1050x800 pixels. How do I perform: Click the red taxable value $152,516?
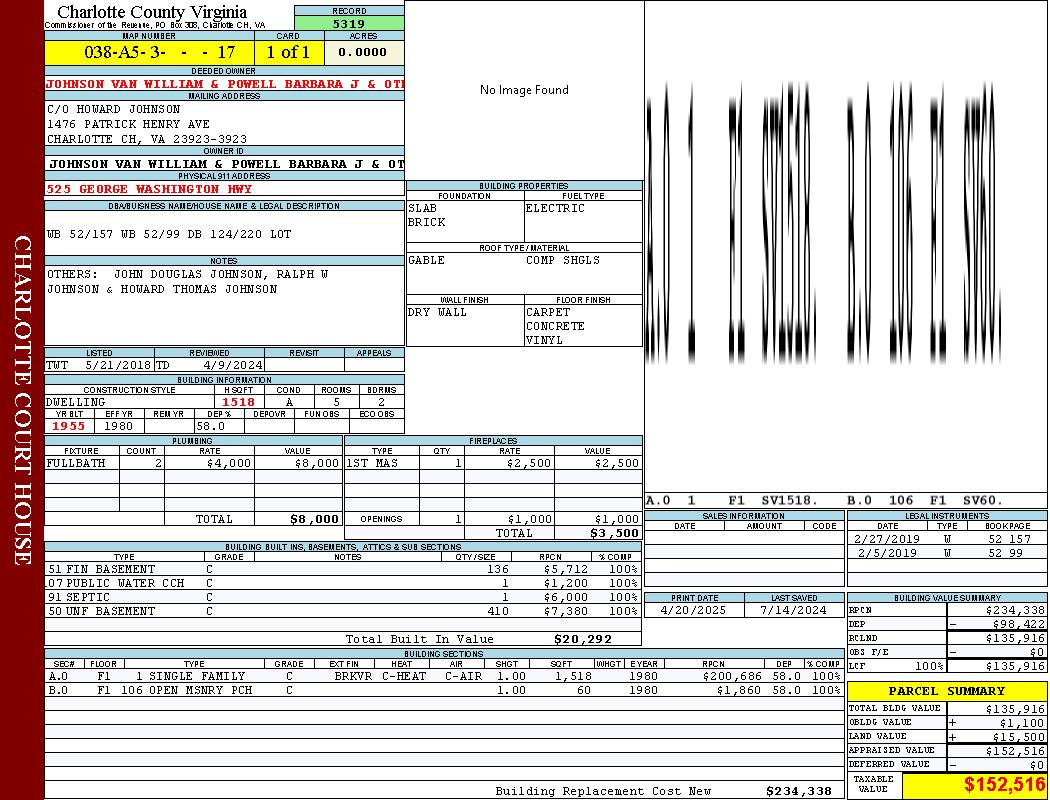[x=1004, y=785]
